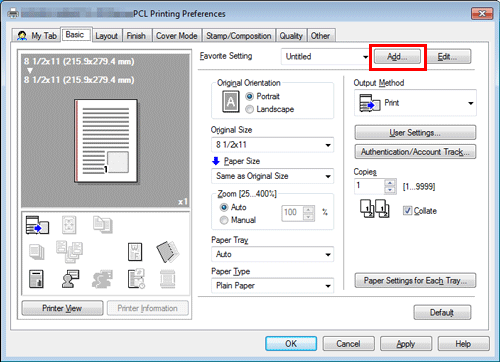Click the Apply button
Image resolution: width=500 pixels, height=362 pixels.
pyautogui.click(x=406, y=344)
